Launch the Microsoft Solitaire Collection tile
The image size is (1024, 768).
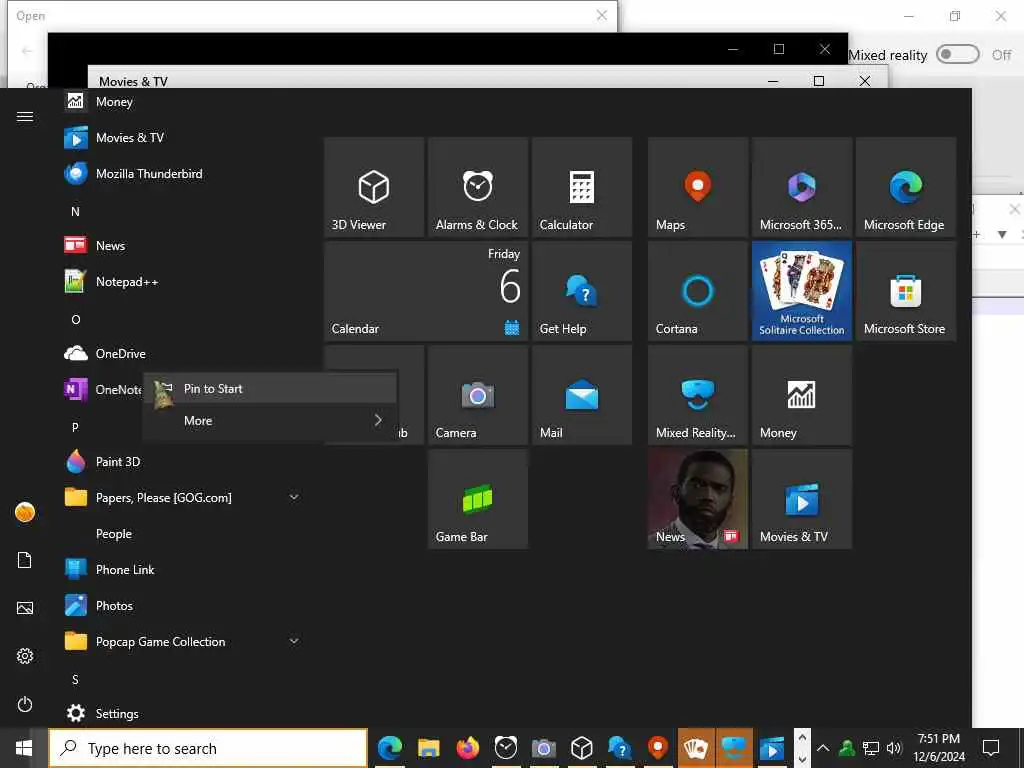[801, 291]
